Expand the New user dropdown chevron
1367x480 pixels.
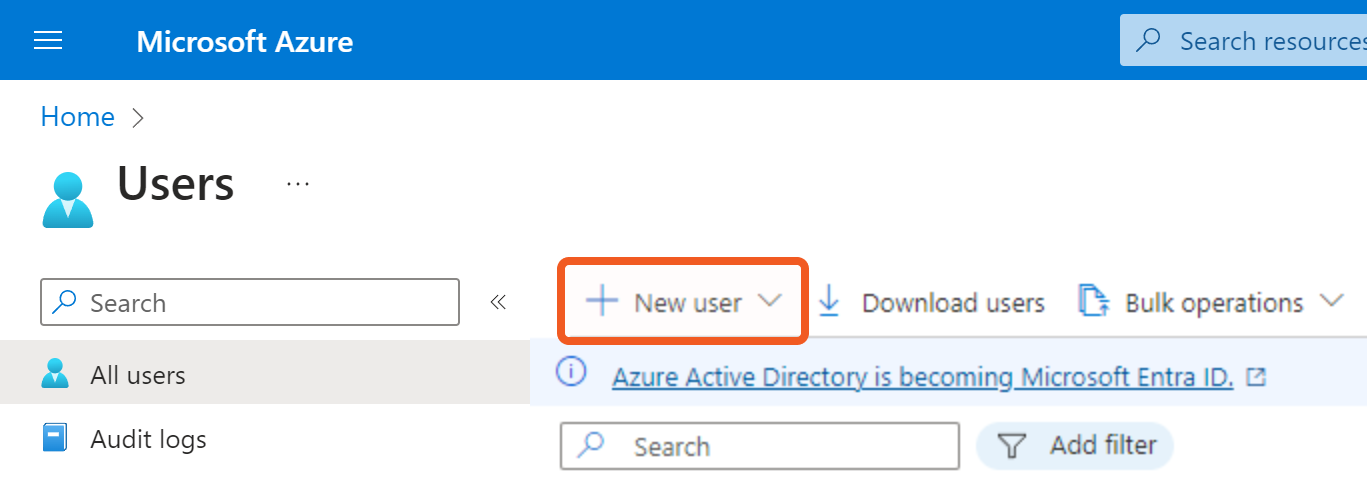[x=769, y=301]
